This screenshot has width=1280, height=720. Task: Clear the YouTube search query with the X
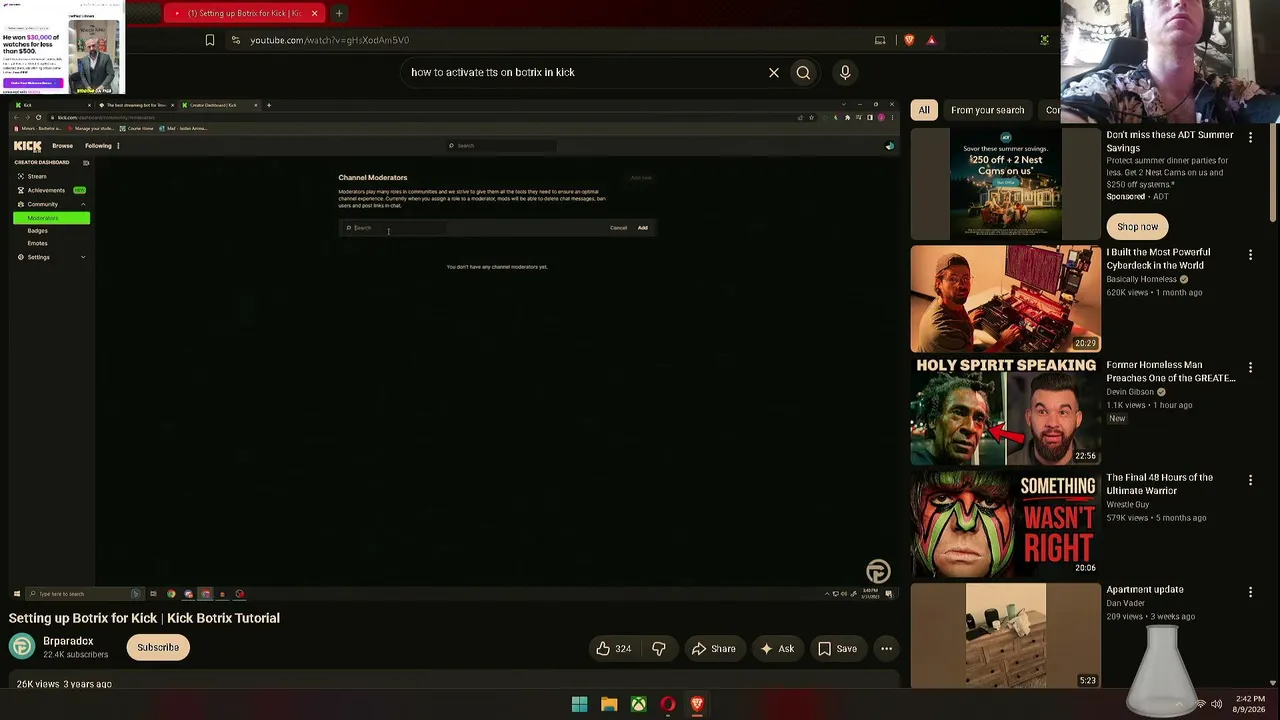point(773,72)
